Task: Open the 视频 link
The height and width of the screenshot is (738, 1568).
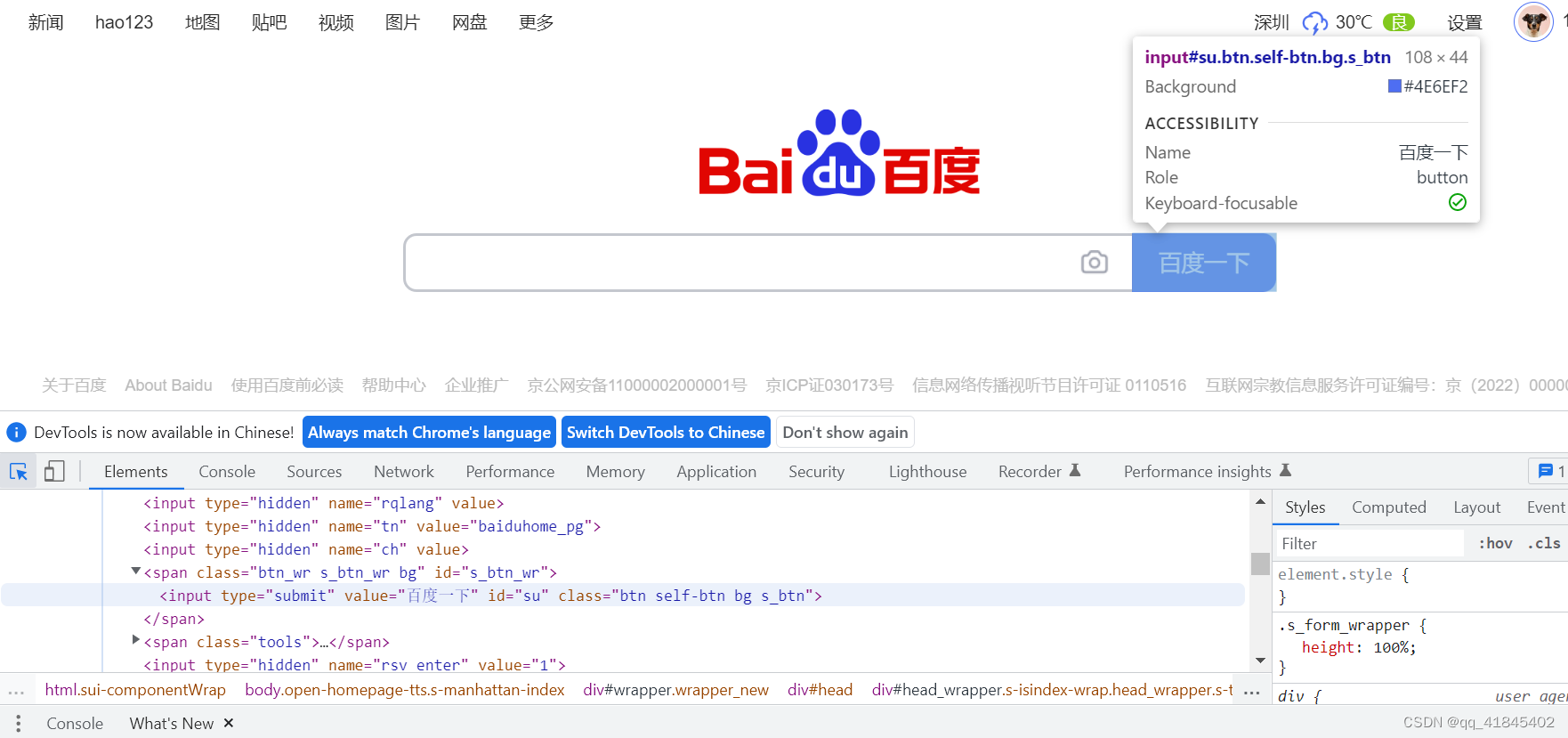Action: pyautogui.click(x=335, y=22)
